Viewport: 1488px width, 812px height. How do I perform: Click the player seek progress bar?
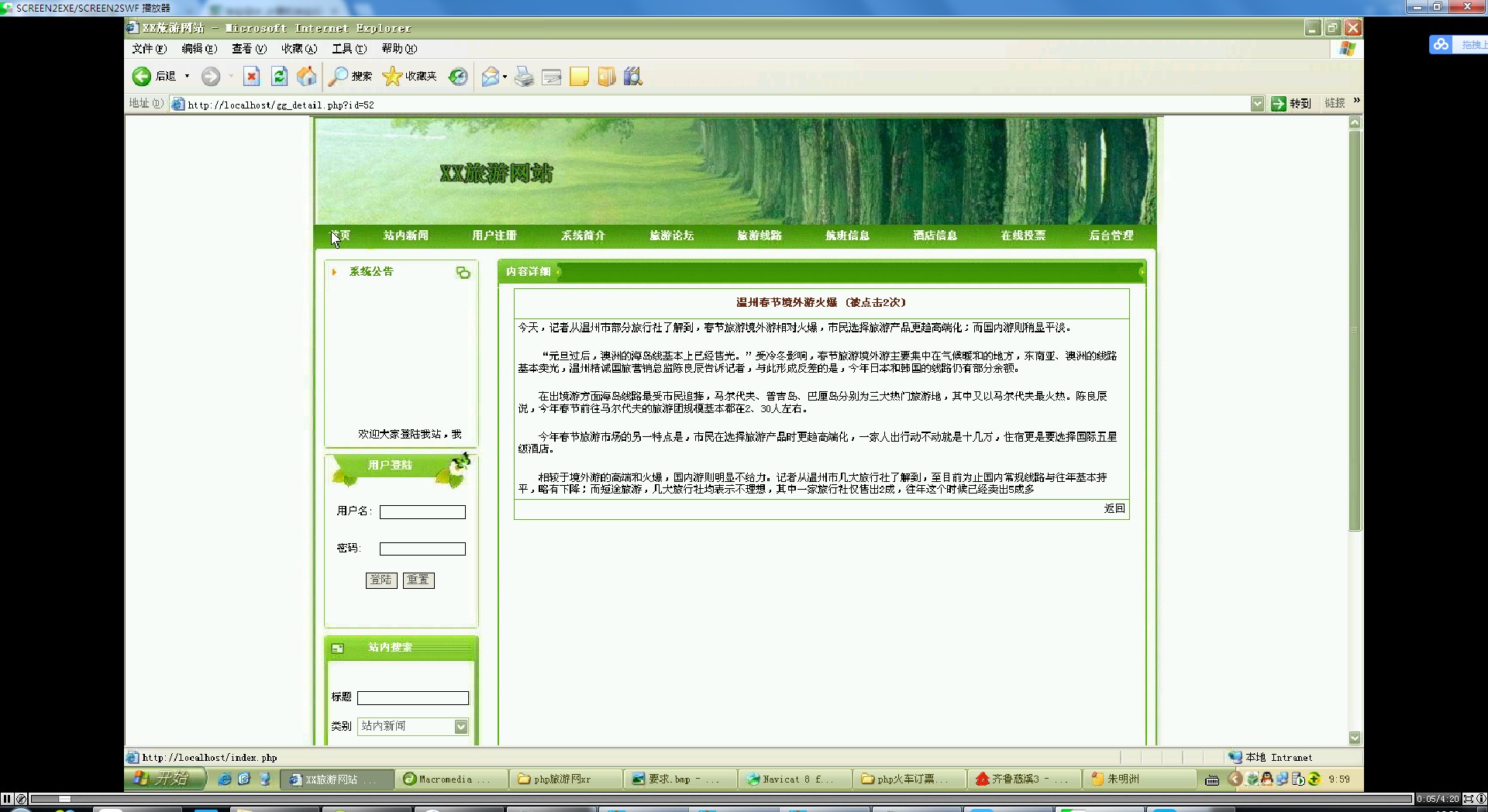point(721,799)
